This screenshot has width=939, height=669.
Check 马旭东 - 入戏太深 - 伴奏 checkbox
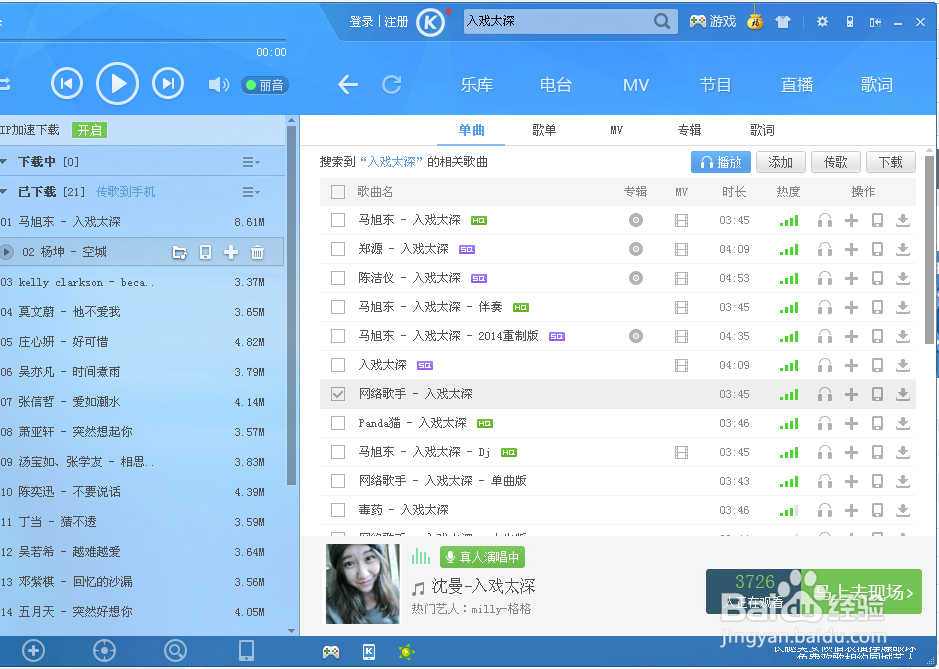click(338, 307)
